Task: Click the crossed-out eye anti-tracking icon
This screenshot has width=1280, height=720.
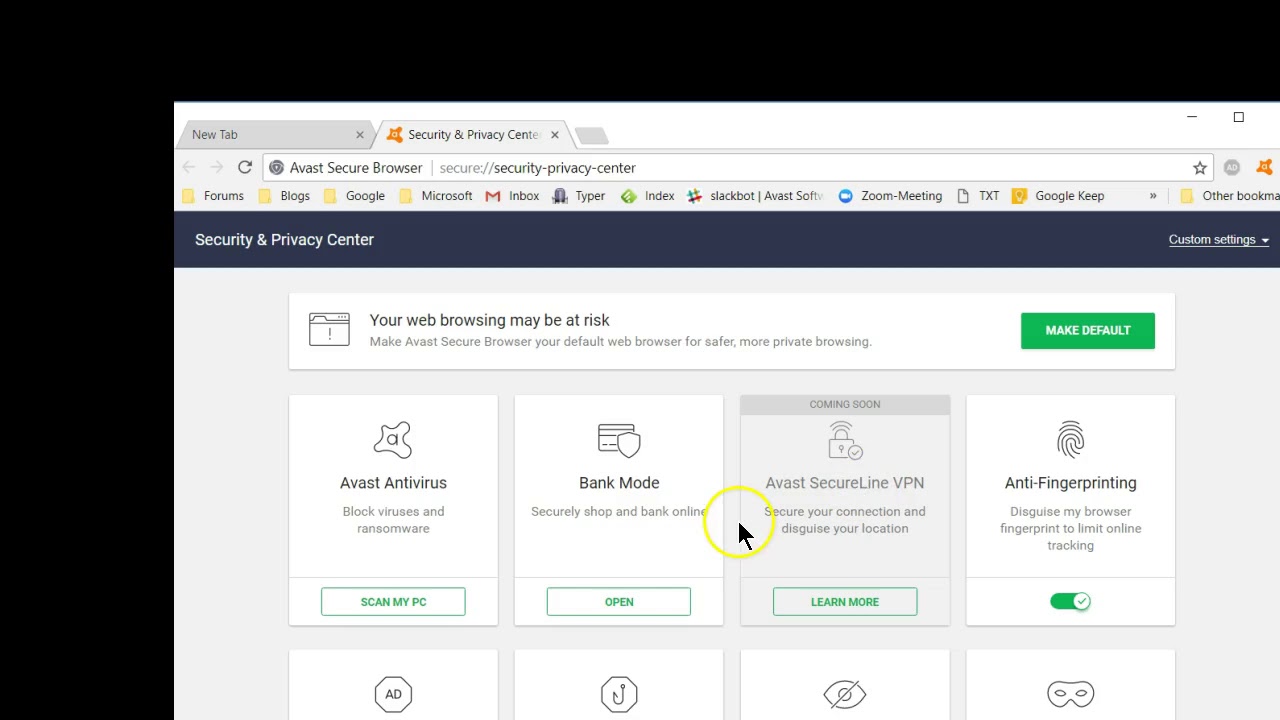Action: (x=845, y=694)
